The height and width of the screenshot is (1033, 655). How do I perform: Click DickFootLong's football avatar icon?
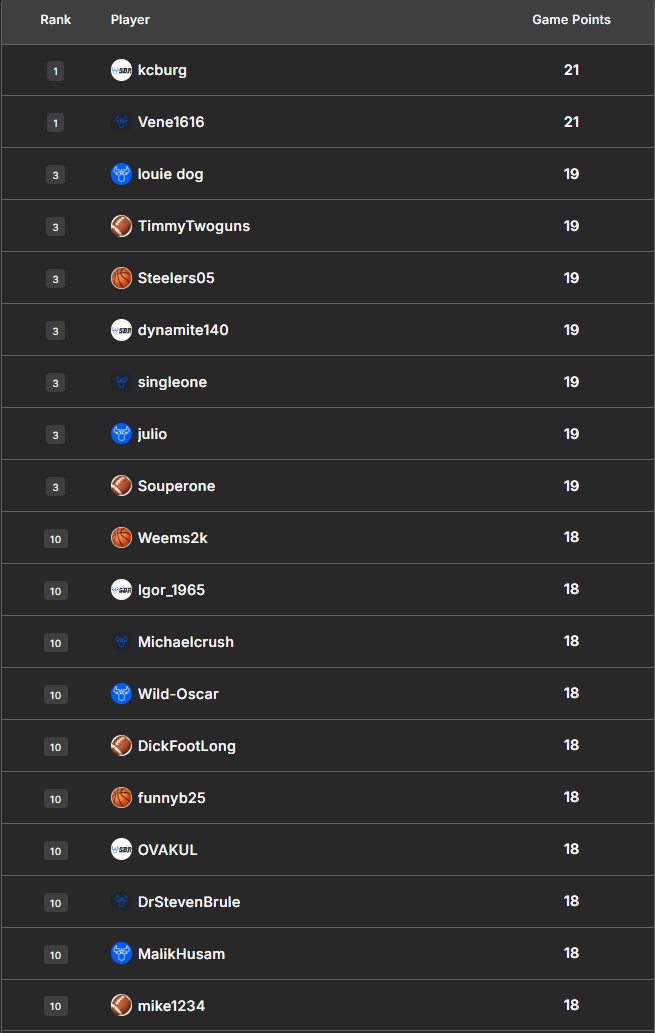point(121,746)
